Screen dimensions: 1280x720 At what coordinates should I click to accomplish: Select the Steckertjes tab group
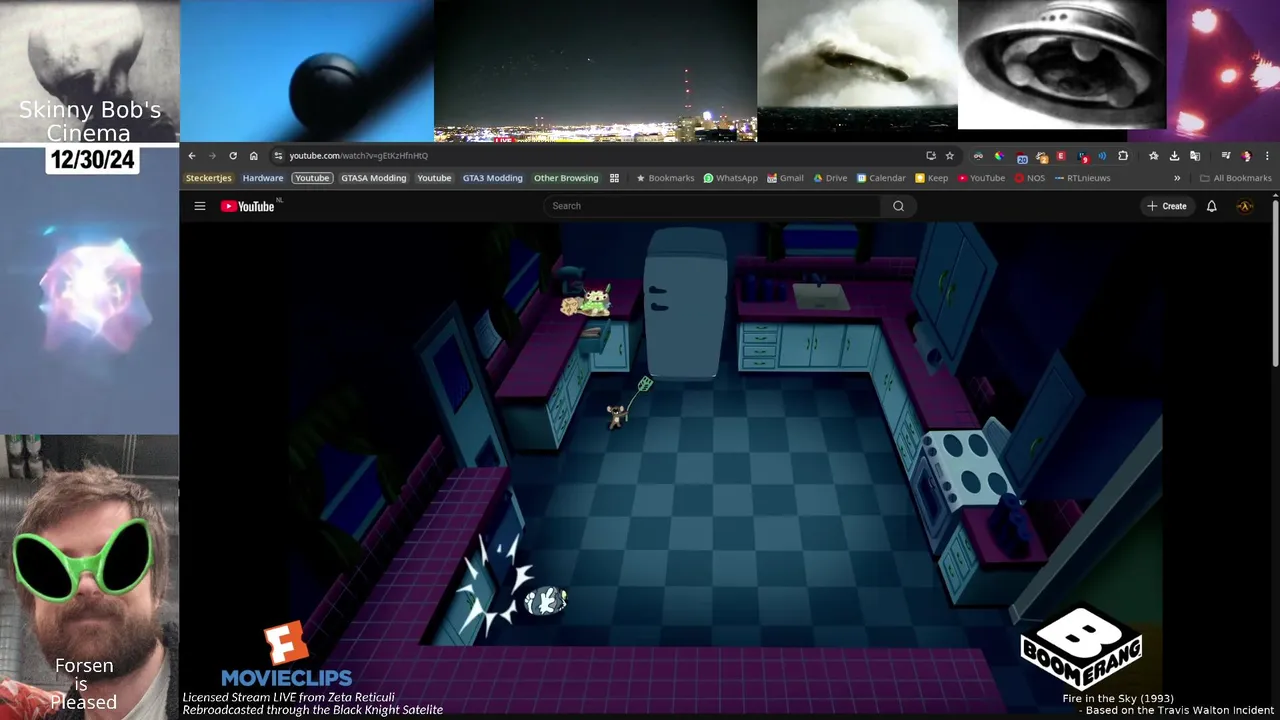pos(208,178)
